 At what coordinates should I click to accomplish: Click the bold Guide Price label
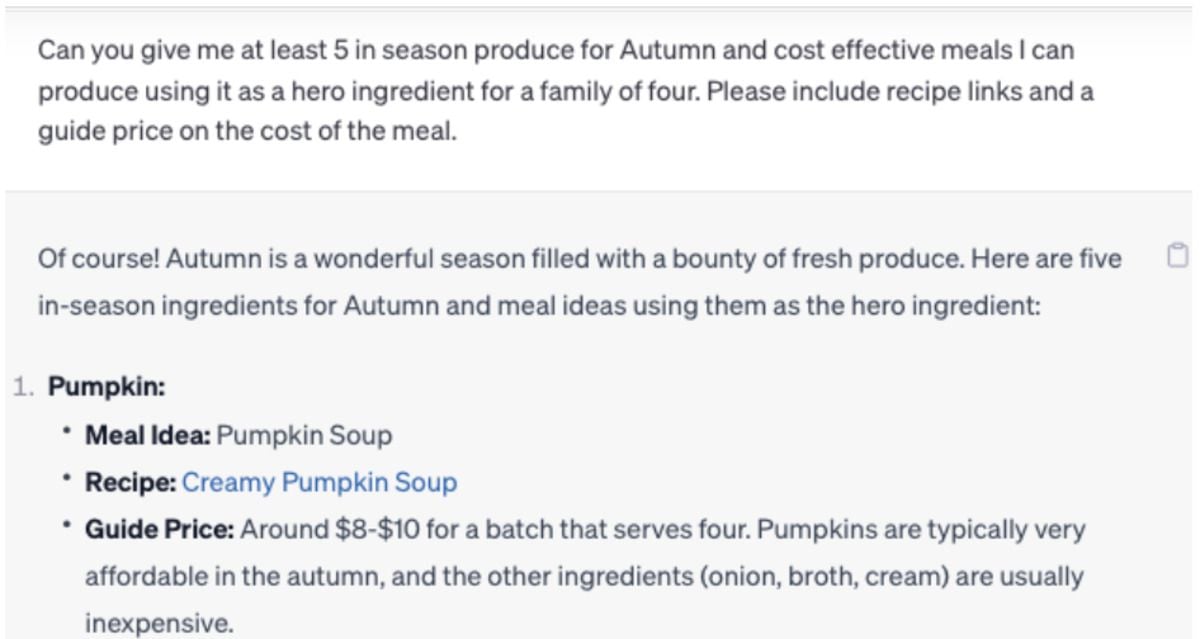pyautogui.click(x=159, y=530)
